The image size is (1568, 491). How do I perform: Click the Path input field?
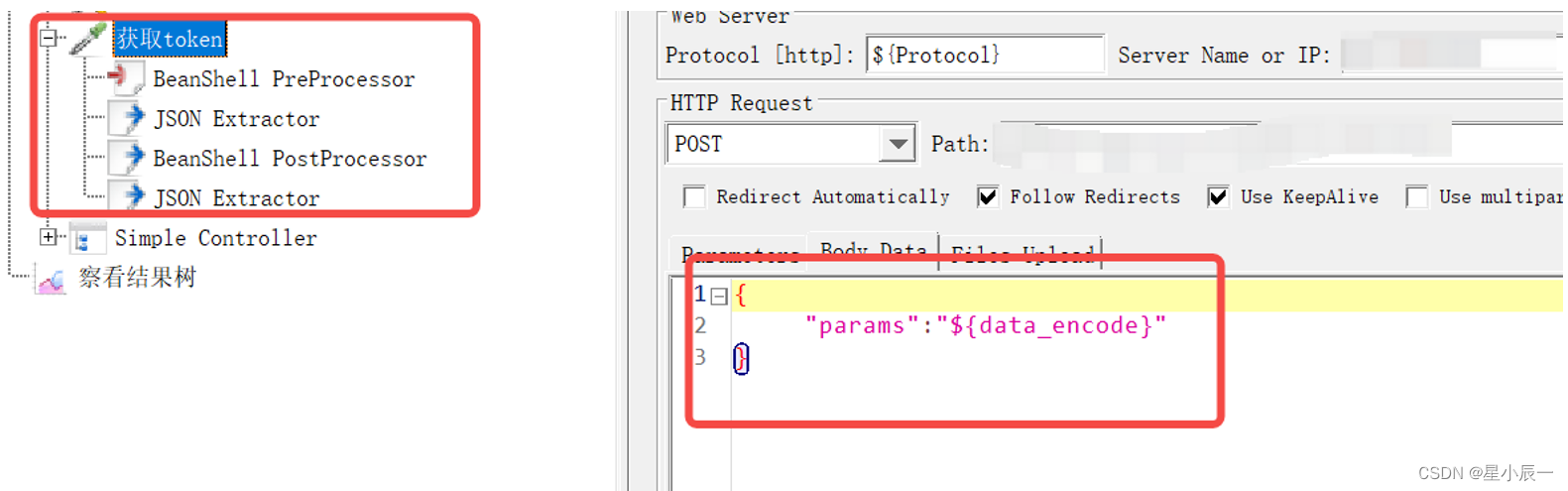(x=1279, y=144)
